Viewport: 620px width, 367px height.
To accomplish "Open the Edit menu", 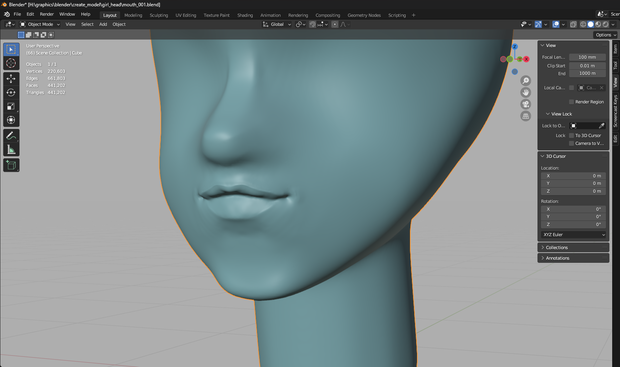I will click(x=30, y=14).
